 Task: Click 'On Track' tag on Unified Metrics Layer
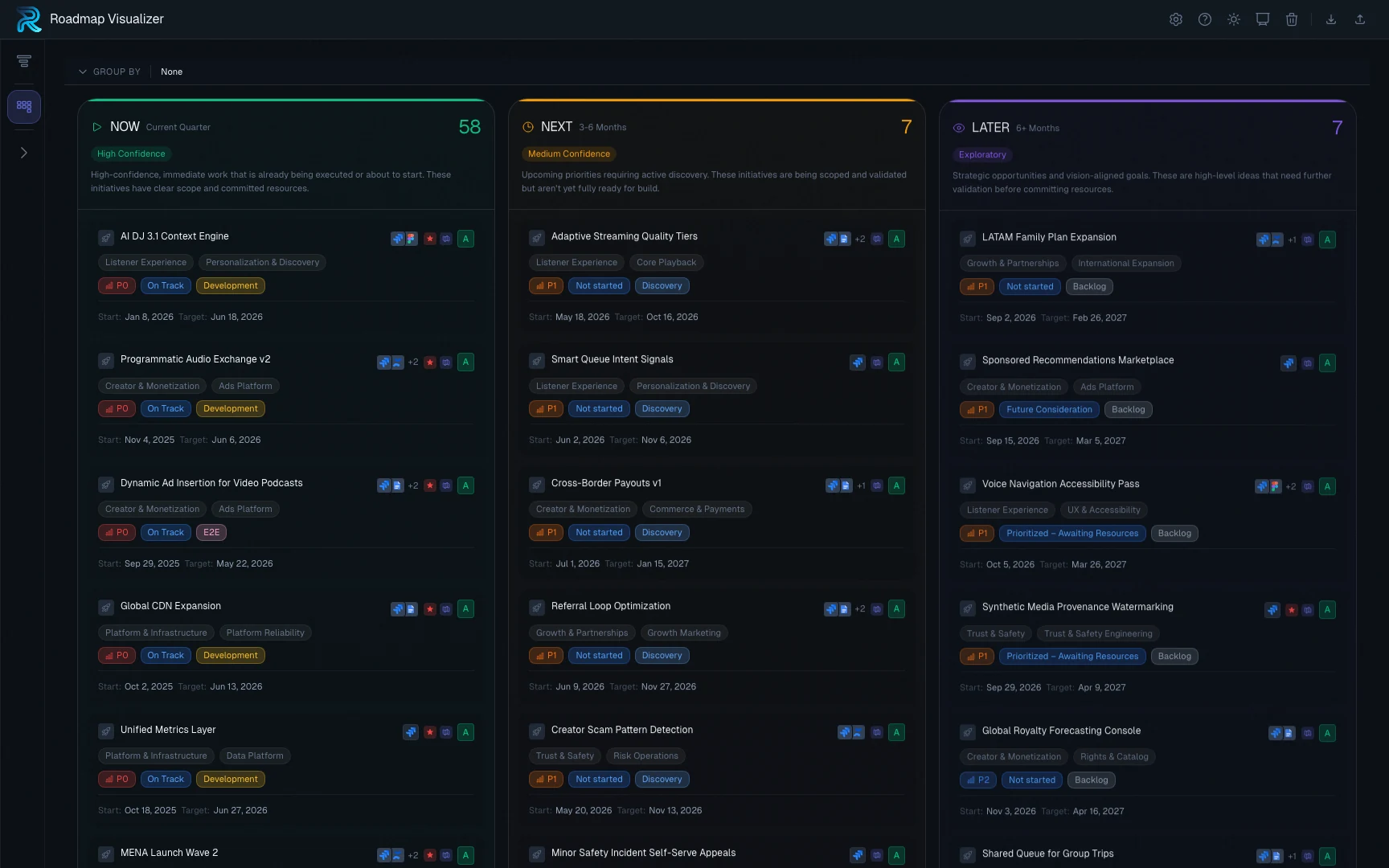(166, 779)
